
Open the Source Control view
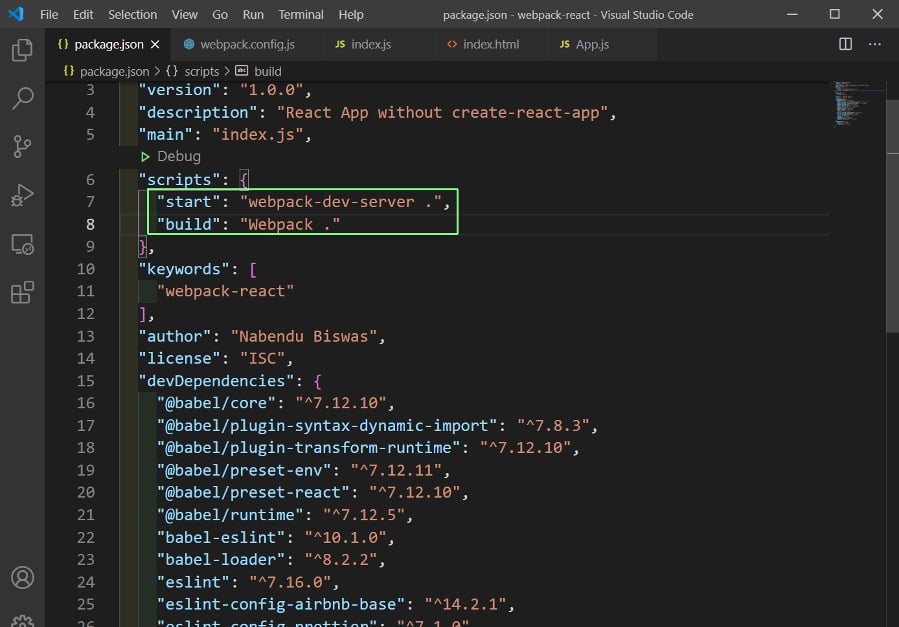(22, 147)
